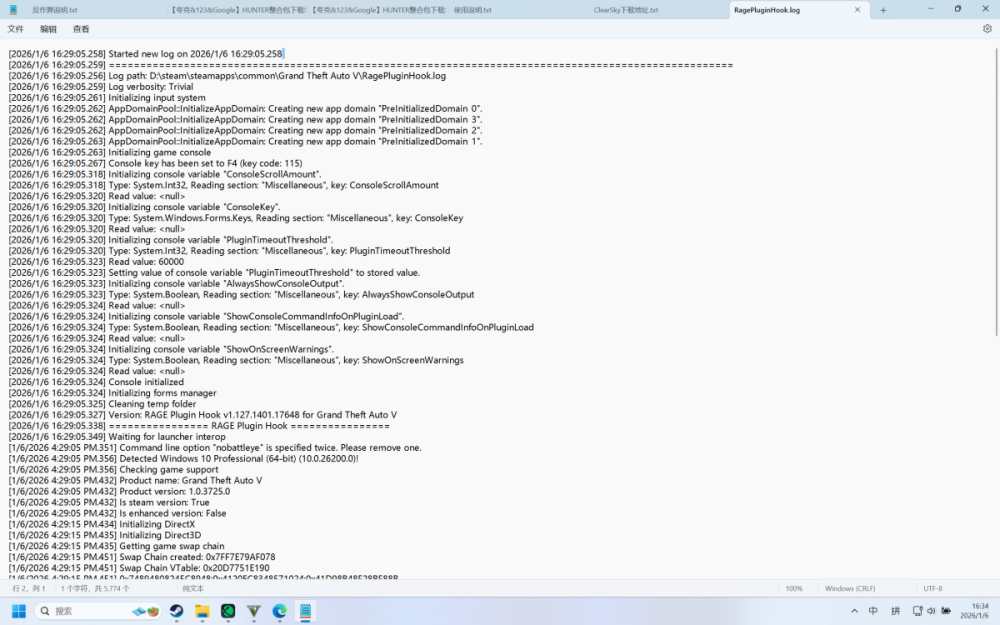Click the 100% zoom indicator in status bar
The image size is (1000, 625).
(x=794, y=588)
